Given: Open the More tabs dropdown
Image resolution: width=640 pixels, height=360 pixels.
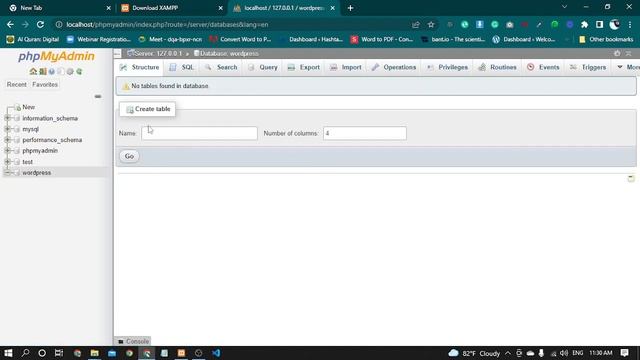Looking at the screenshot, I should [628, 67].
